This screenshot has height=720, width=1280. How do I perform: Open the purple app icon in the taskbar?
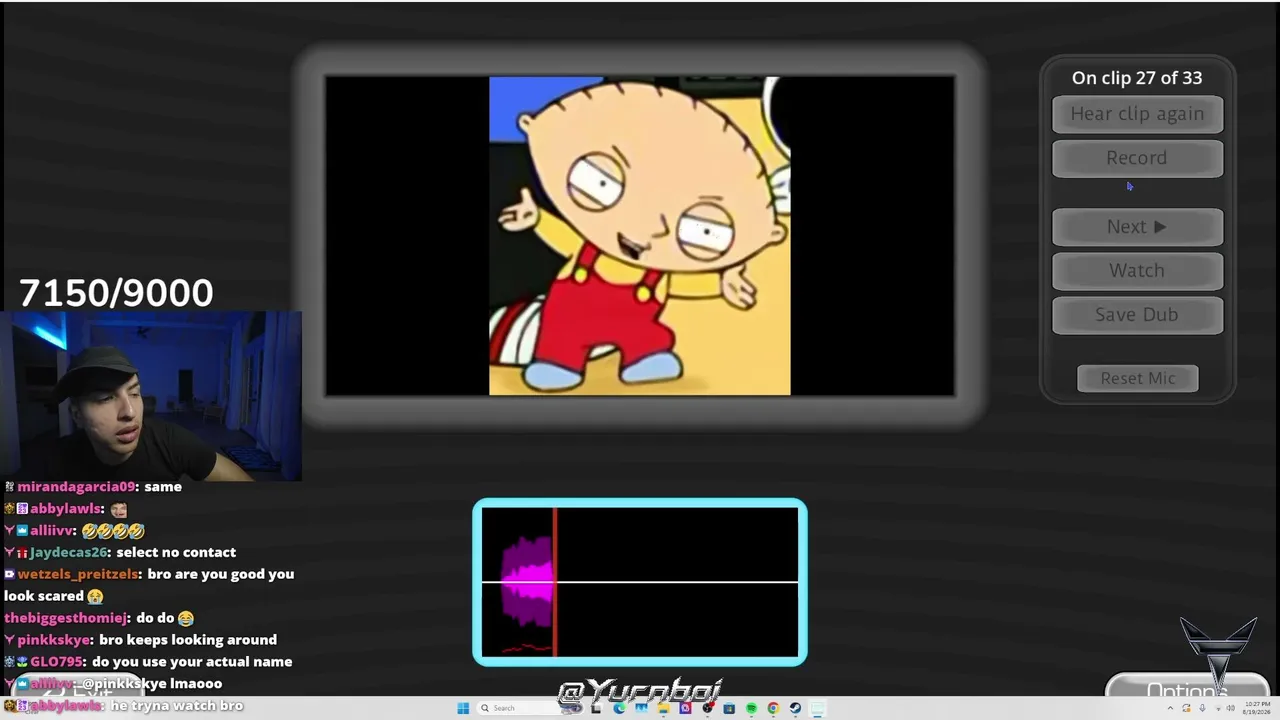(x=685, y=708)
